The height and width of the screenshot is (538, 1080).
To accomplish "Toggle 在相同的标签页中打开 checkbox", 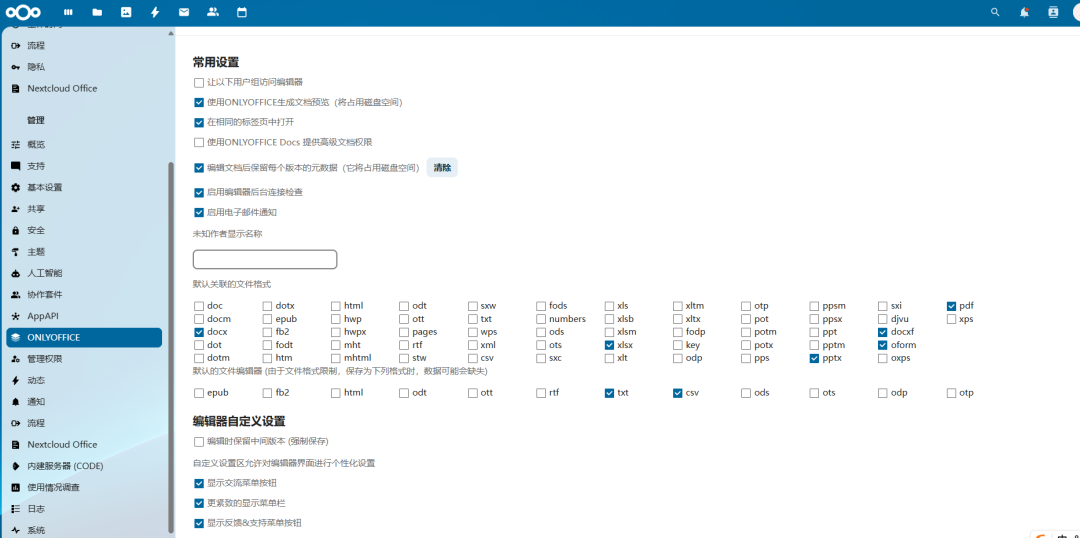I will coord(199,122).
